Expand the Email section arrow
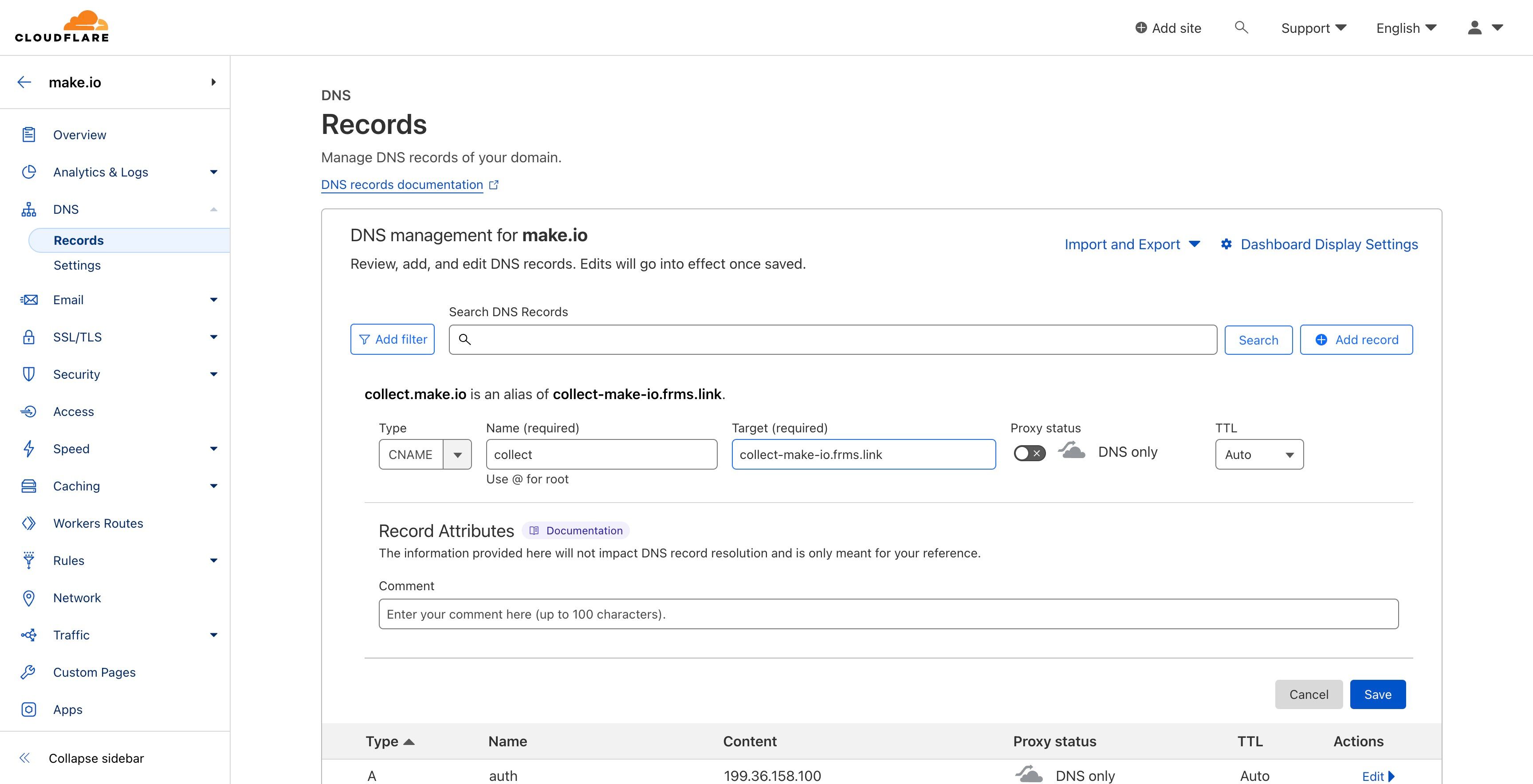The width and height of the screenshot is (1533, 784). pyautogui.click(x=214, y=300)
